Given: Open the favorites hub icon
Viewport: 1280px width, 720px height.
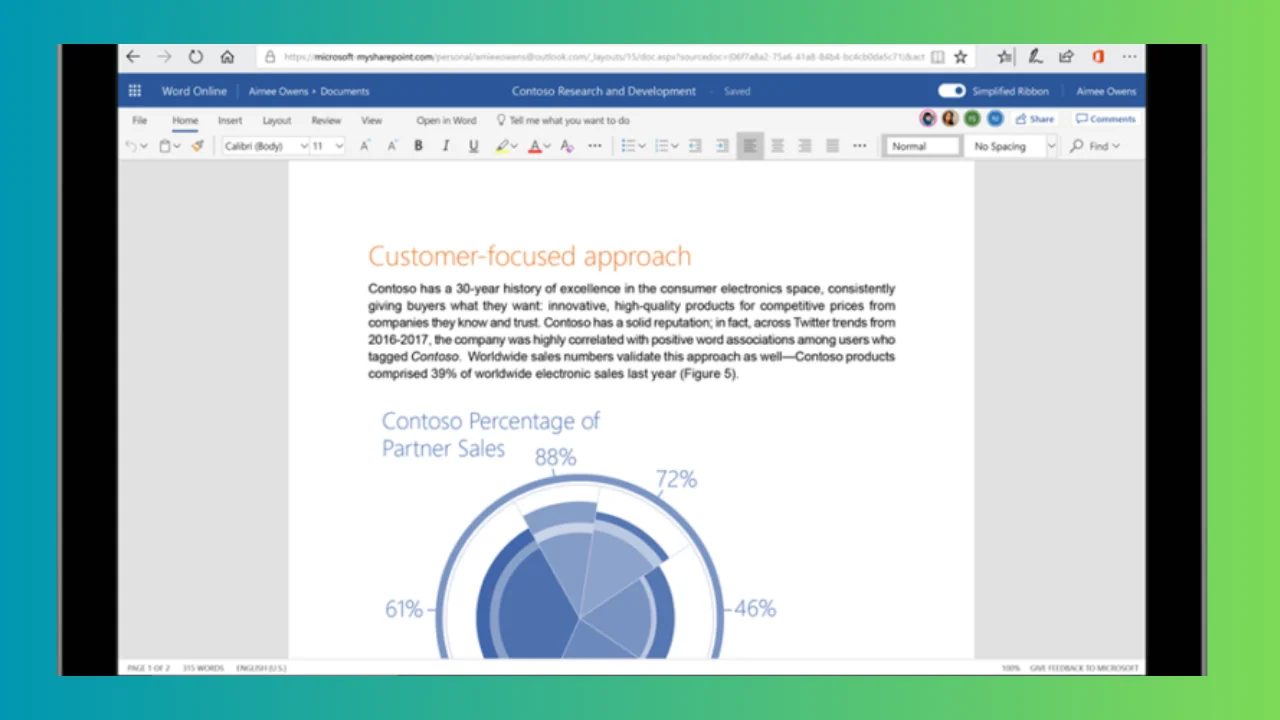Looking at the screenshot, I should (x=1005, y=57).
